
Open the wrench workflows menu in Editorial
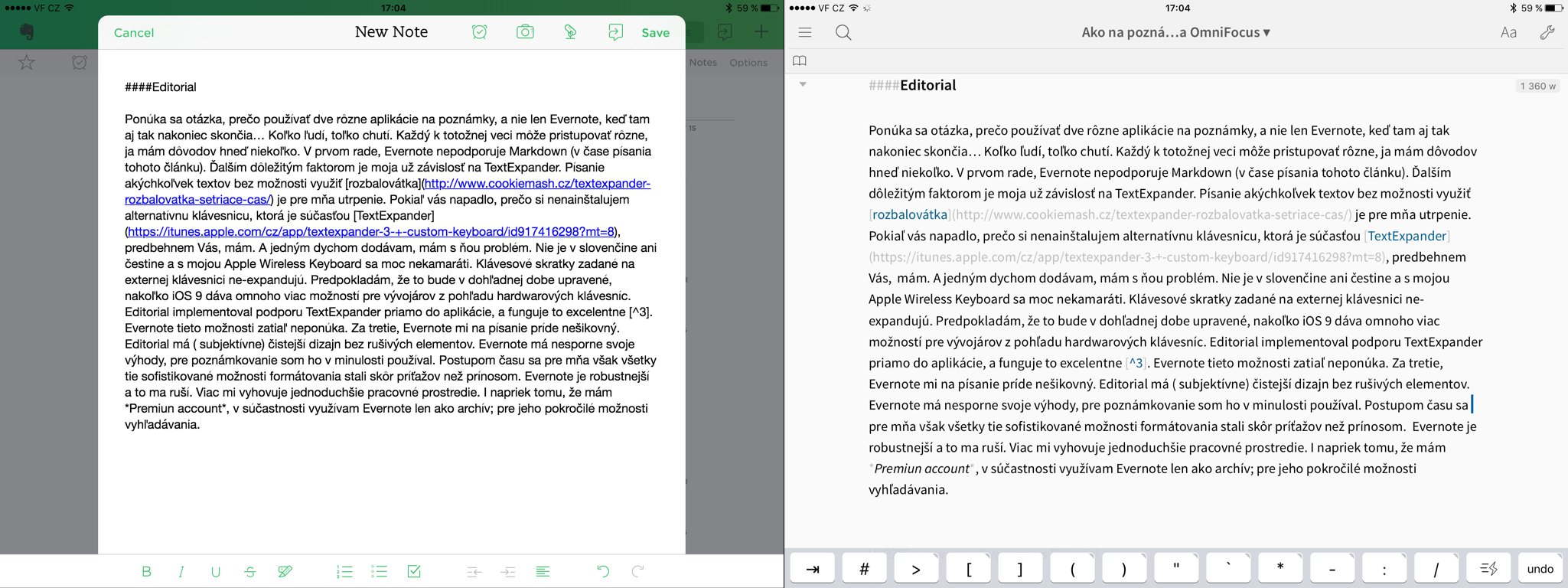(1547, 32)
